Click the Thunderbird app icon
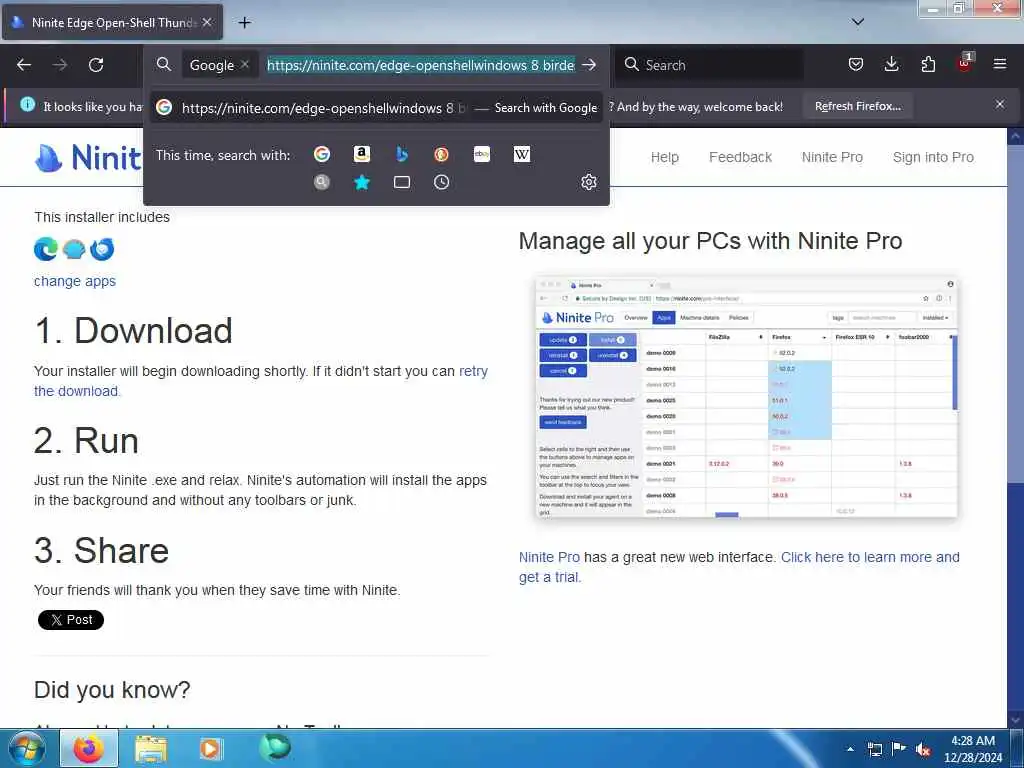 coord(102,249)
